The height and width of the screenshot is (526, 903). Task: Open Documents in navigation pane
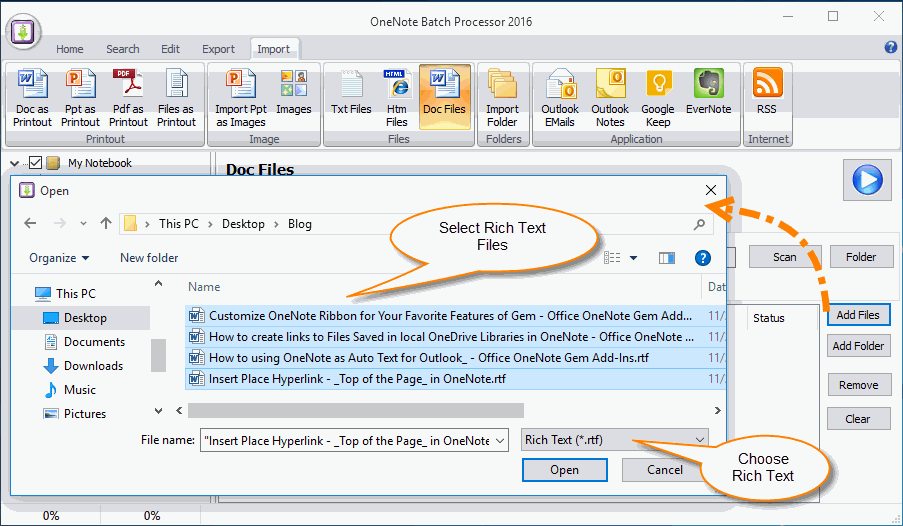pos(85,342)
